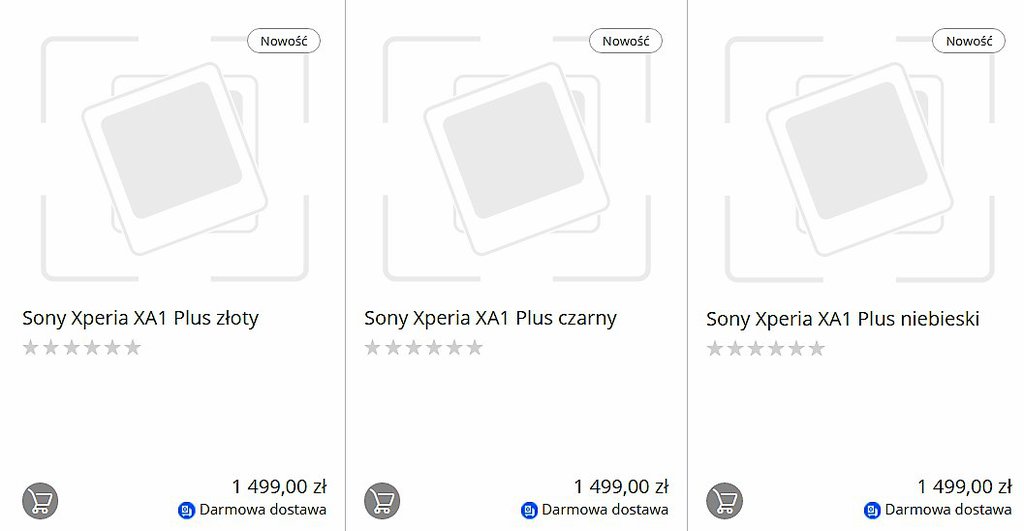Click Darmowa dostawa text under niebieski phone
Image resolution: width=1024 pixels, height=531 pixels.
(x=948, y=510)
